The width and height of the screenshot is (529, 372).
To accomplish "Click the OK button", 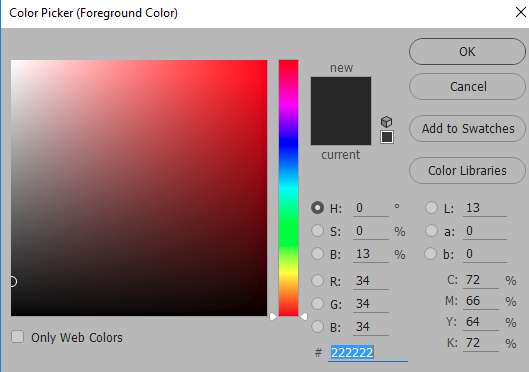I will pyautogui.click(x=467, y=52).
